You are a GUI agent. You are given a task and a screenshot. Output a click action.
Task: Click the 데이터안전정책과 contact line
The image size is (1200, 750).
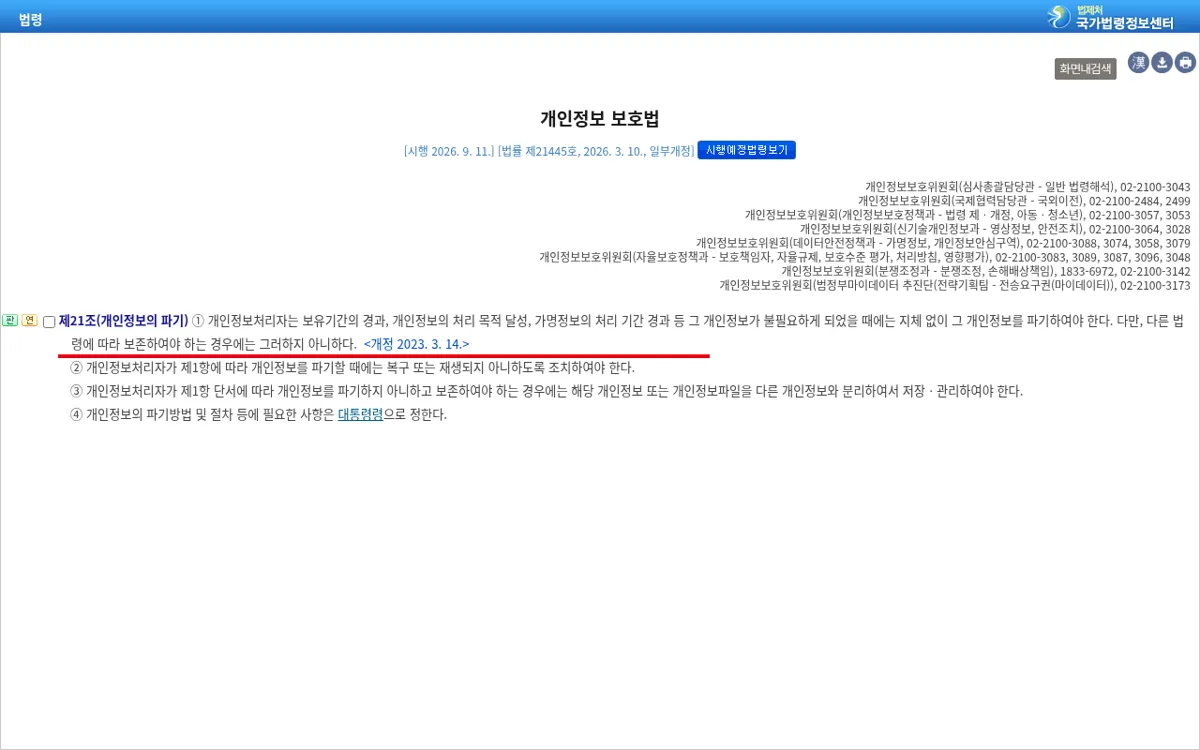point(943,243)
